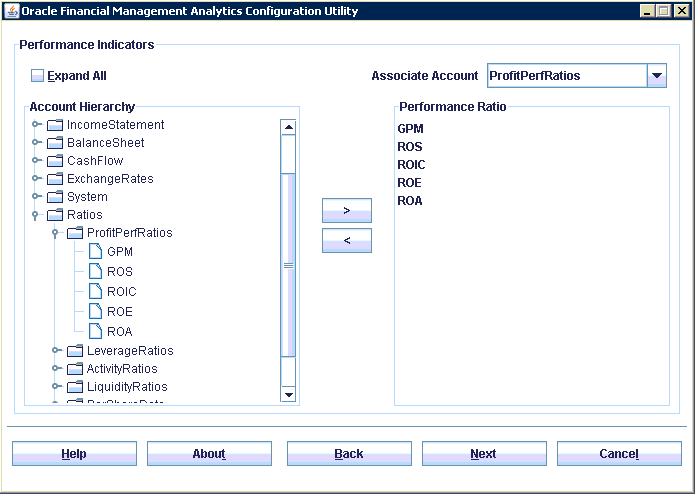Expand the LiquidityRatios tree node

[x=56, y=386]
